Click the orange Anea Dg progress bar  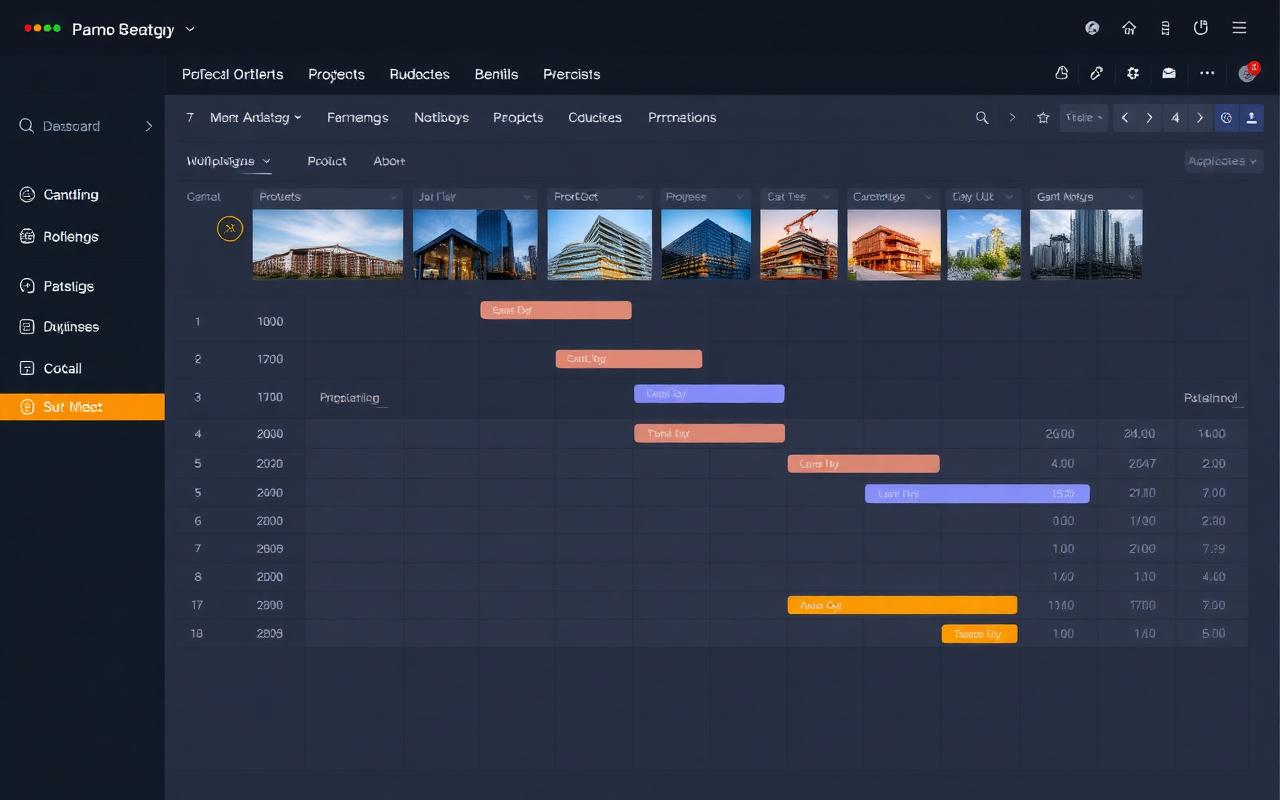pos(900,605)
